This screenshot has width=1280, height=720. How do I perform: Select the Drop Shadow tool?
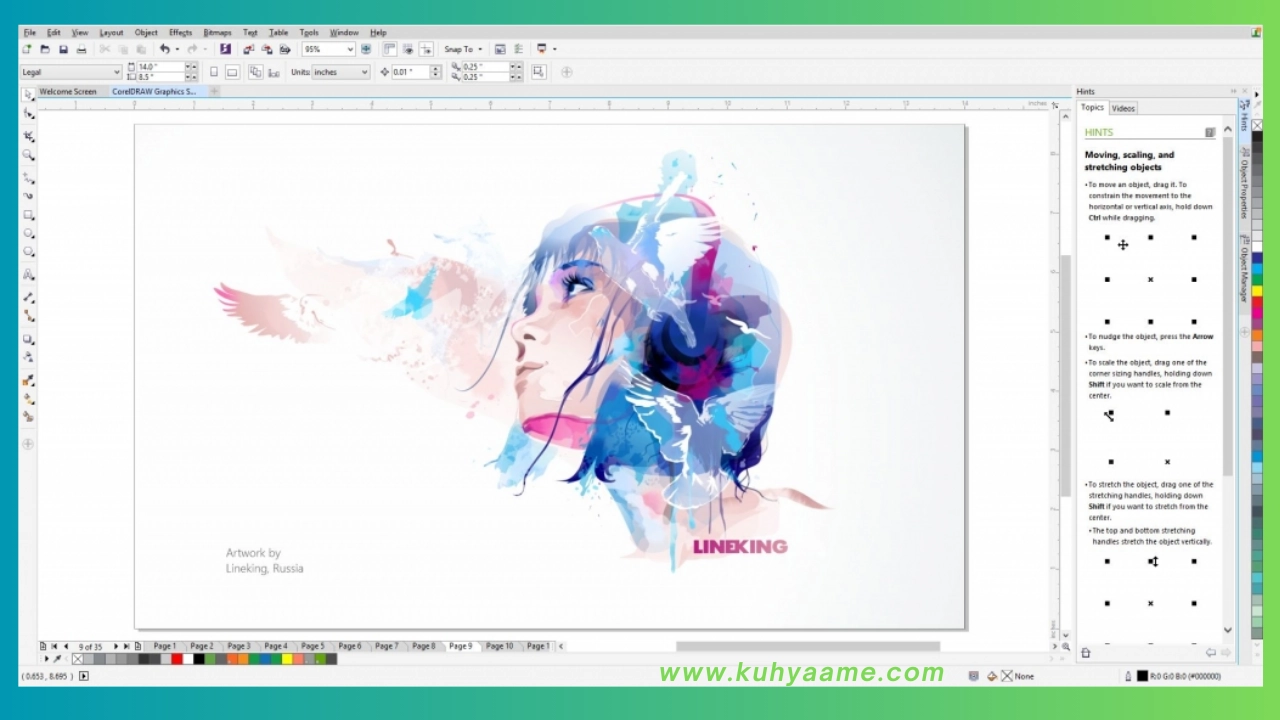pyautogui.click(x=28, y=339)
